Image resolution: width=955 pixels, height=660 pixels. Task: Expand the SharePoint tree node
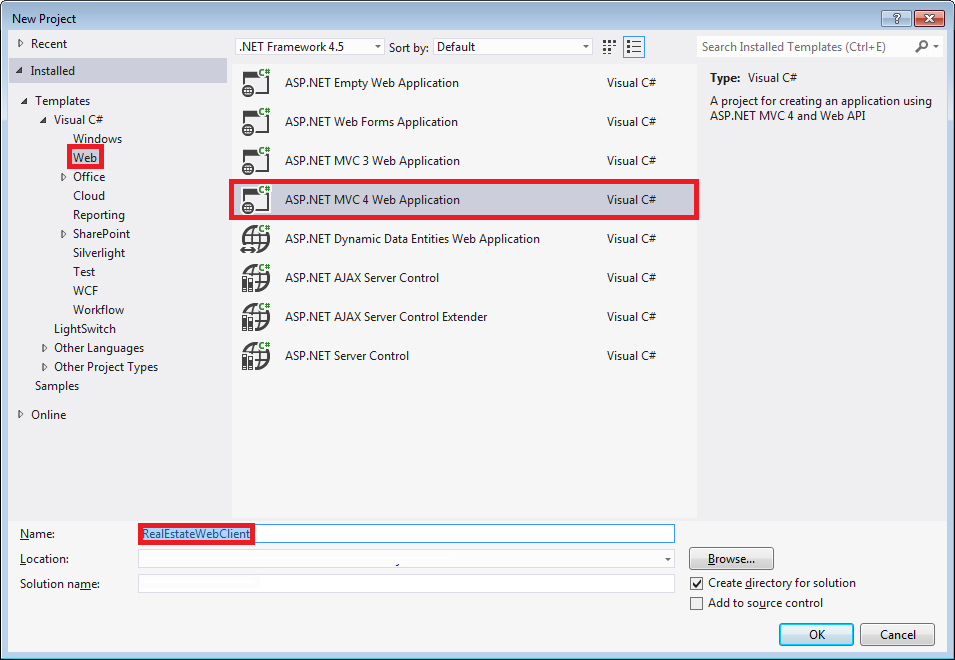[63, 234]
